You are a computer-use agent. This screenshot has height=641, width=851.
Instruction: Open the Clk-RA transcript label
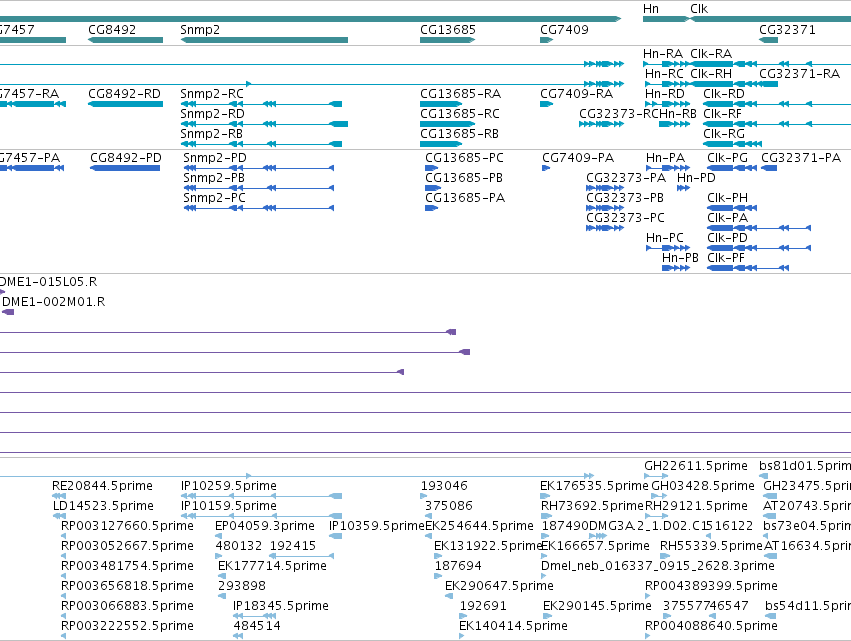coord(711,53)
